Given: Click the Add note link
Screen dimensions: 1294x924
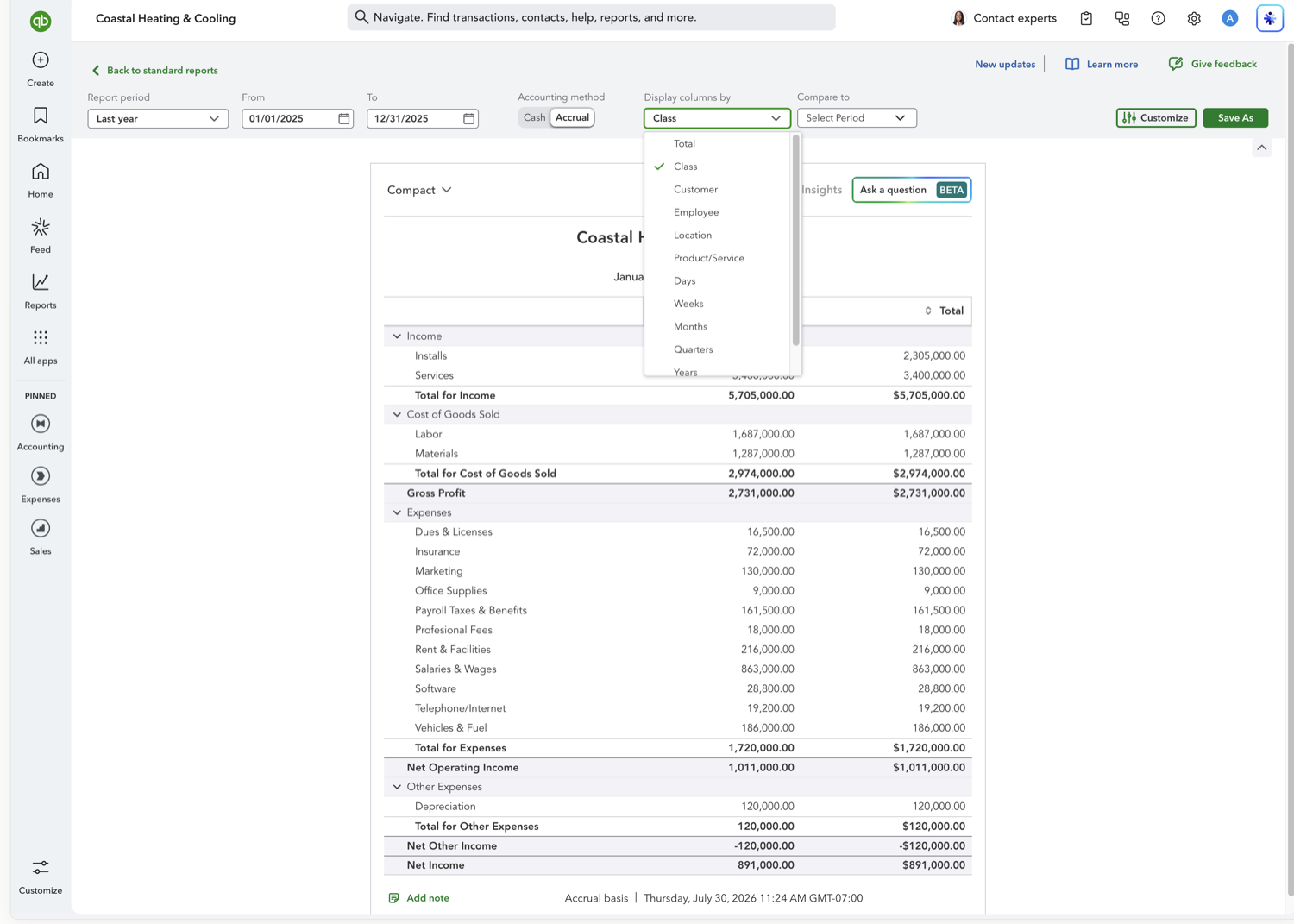Looking at the screenshot, I should coord(428,898).
